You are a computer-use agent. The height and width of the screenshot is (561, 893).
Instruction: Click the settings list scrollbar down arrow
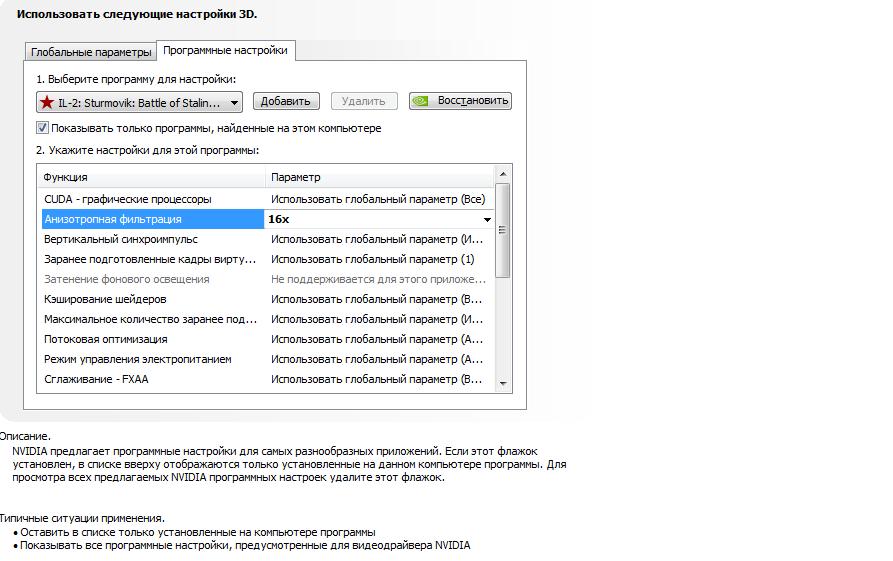tap(503, 383)
